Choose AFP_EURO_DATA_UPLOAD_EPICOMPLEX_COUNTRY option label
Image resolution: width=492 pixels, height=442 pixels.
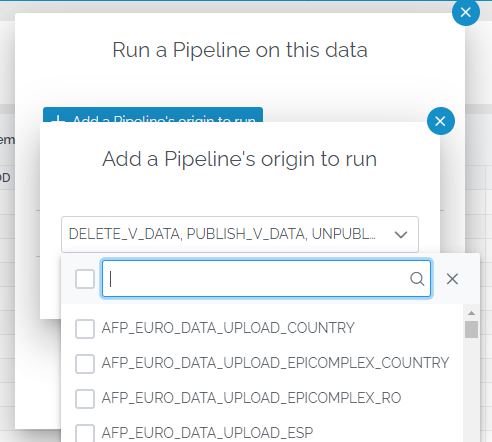pyautogui.click(x=275, y=363)
